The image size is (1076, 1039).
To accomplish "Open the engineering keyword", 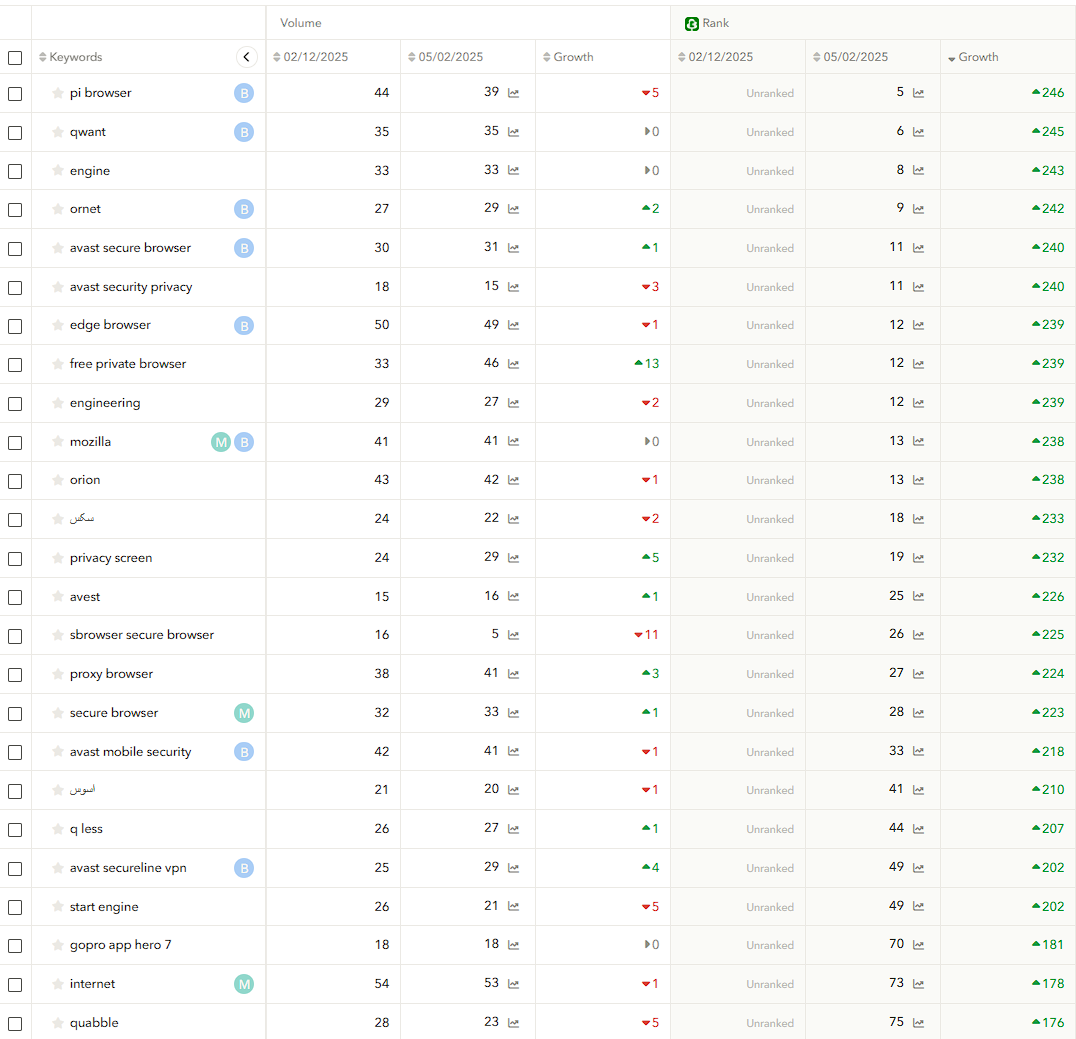I will click(x=105, y=403).
